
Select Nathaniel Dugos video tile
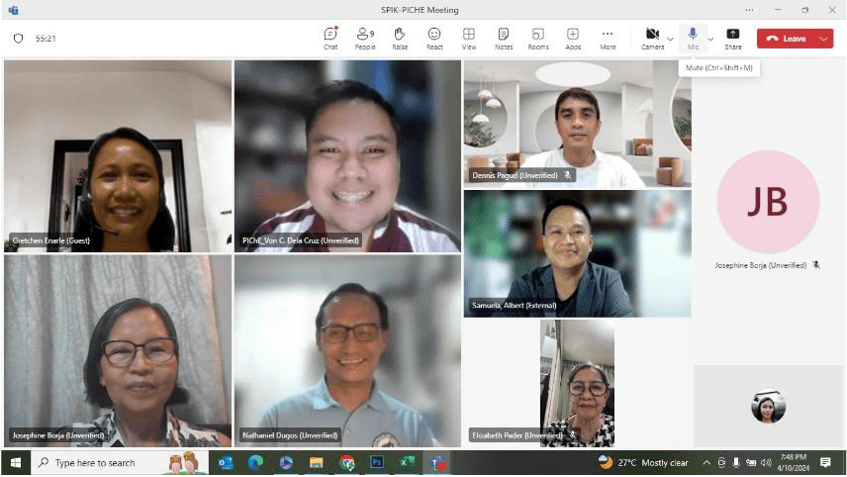pos(348,351)
